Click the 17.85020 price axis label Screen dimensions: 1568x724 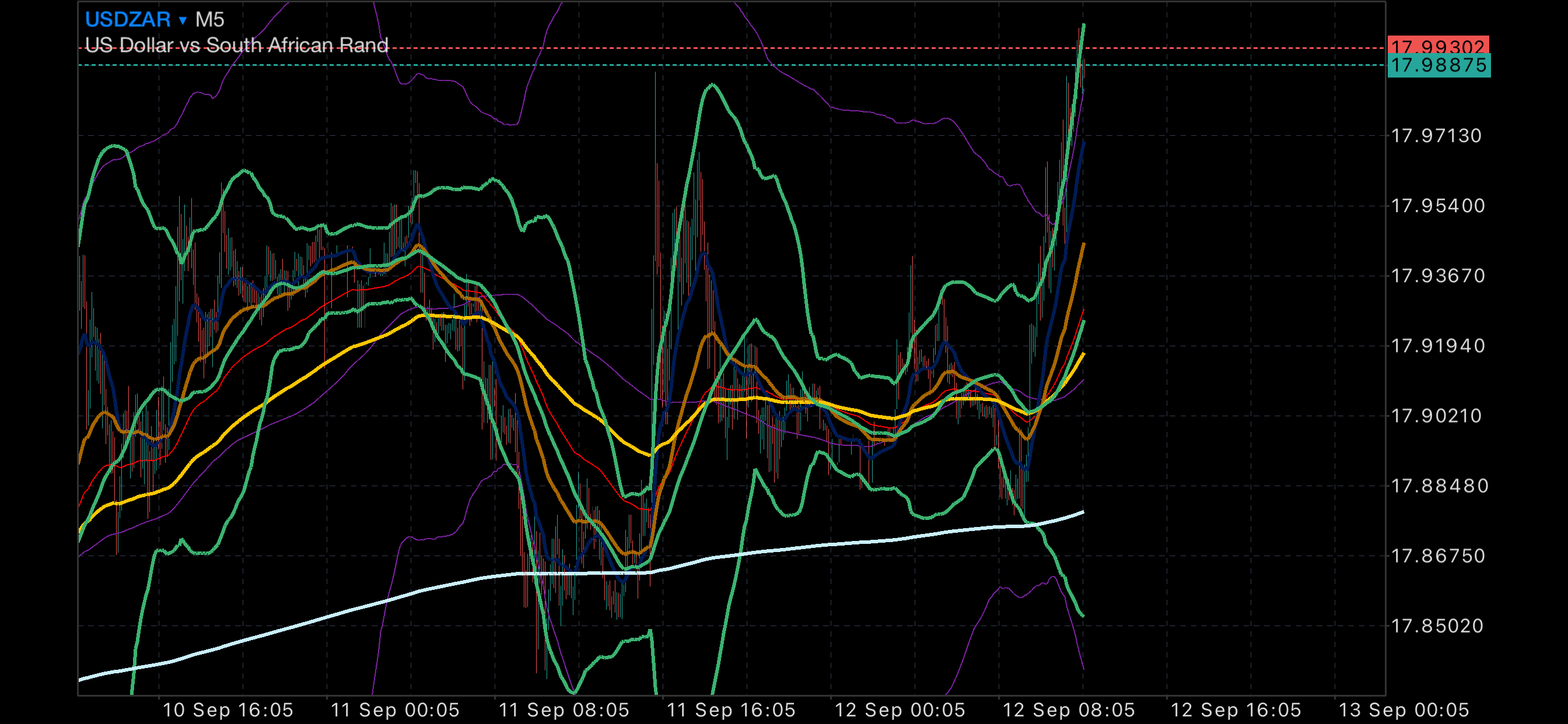(x=1437, y=625)
